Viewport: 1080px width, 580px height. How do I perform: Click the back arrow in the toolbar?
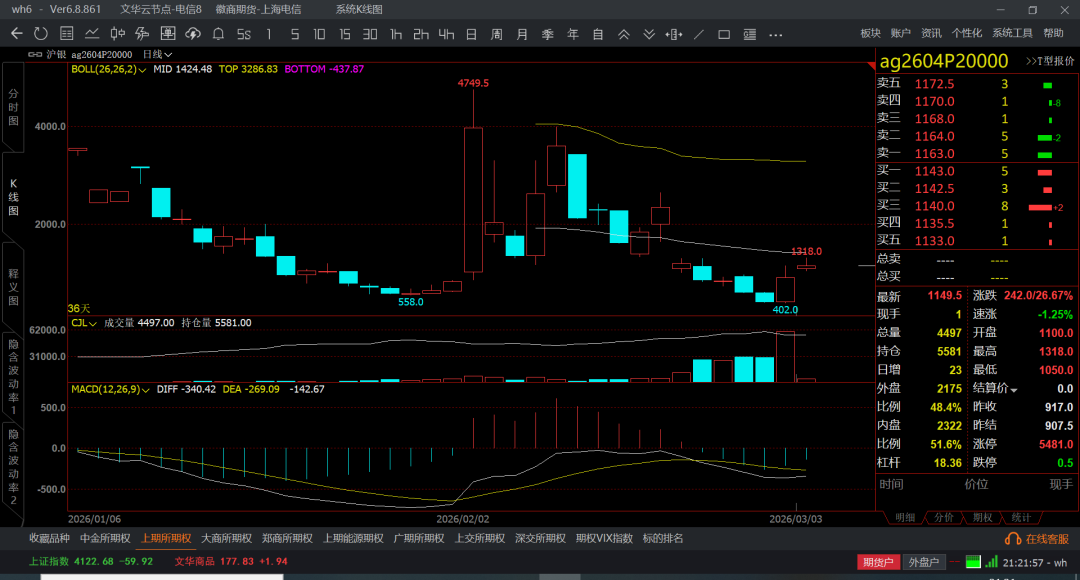click(x=16, y=34)
